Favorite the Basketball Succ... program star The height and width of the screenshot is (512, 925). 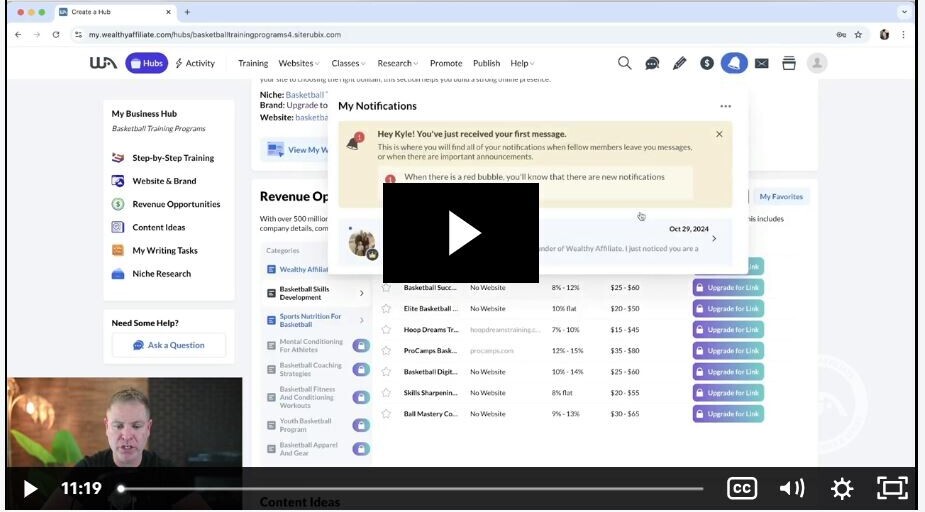386,288
